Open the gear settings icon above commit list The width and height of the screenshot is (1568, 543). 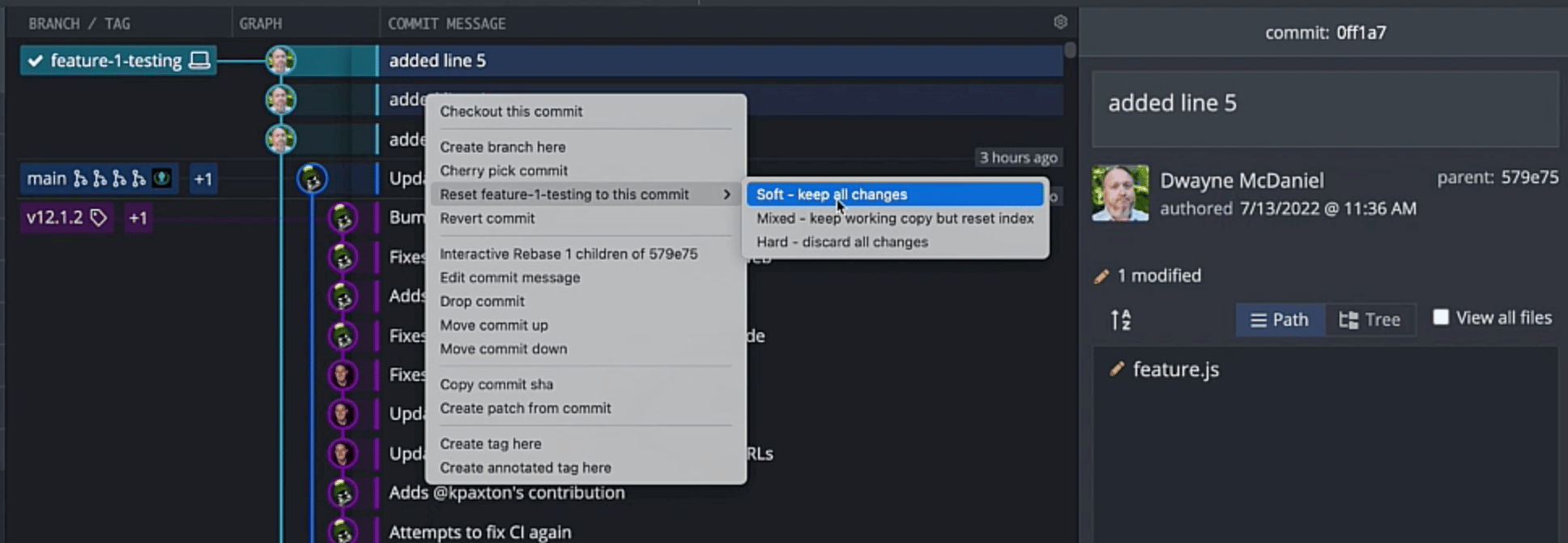pos(1059,23)
